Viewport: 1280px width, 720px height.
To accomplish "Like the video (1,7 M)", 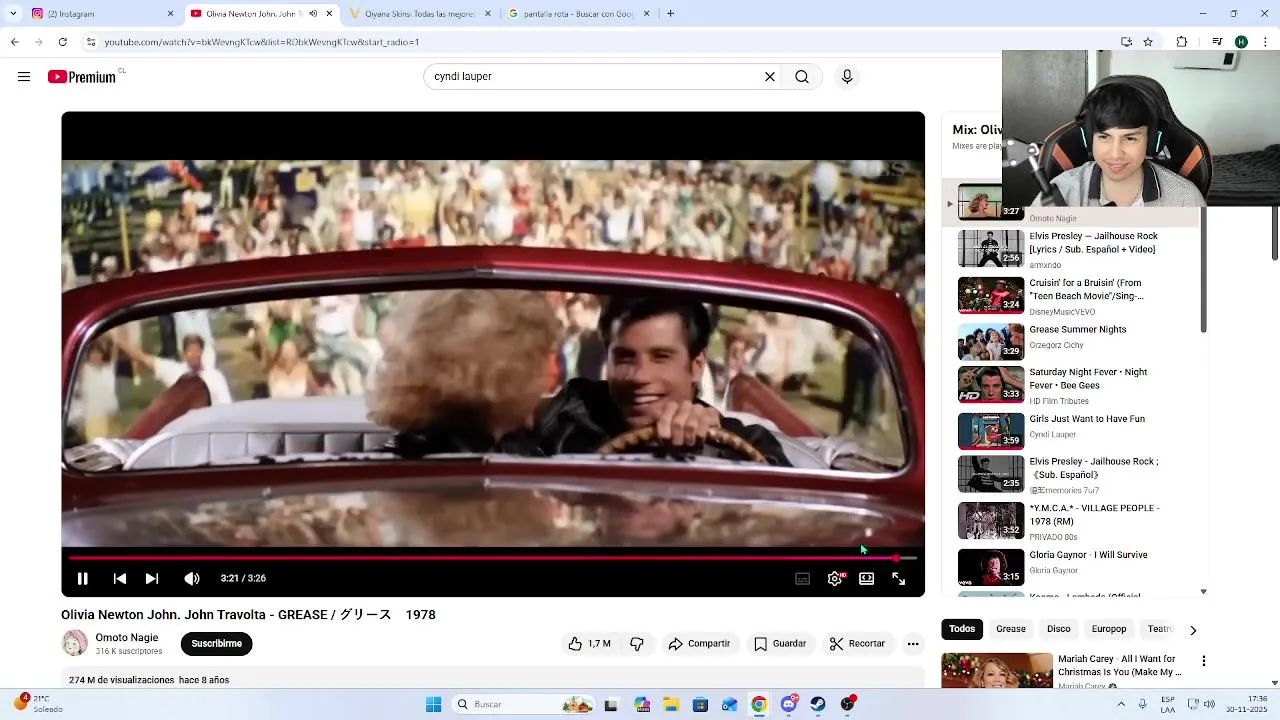I will coord(589,643).
